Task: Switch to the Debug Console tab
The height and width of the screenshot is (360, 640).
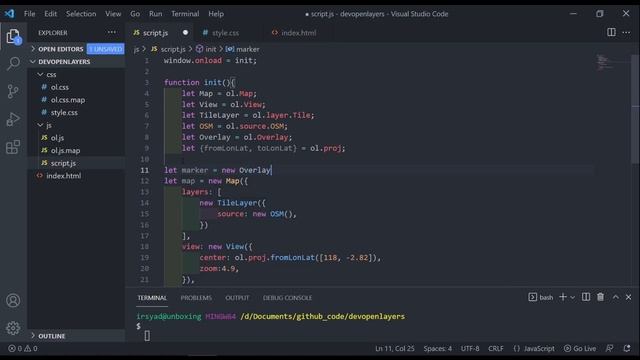Action: [287, 298]
